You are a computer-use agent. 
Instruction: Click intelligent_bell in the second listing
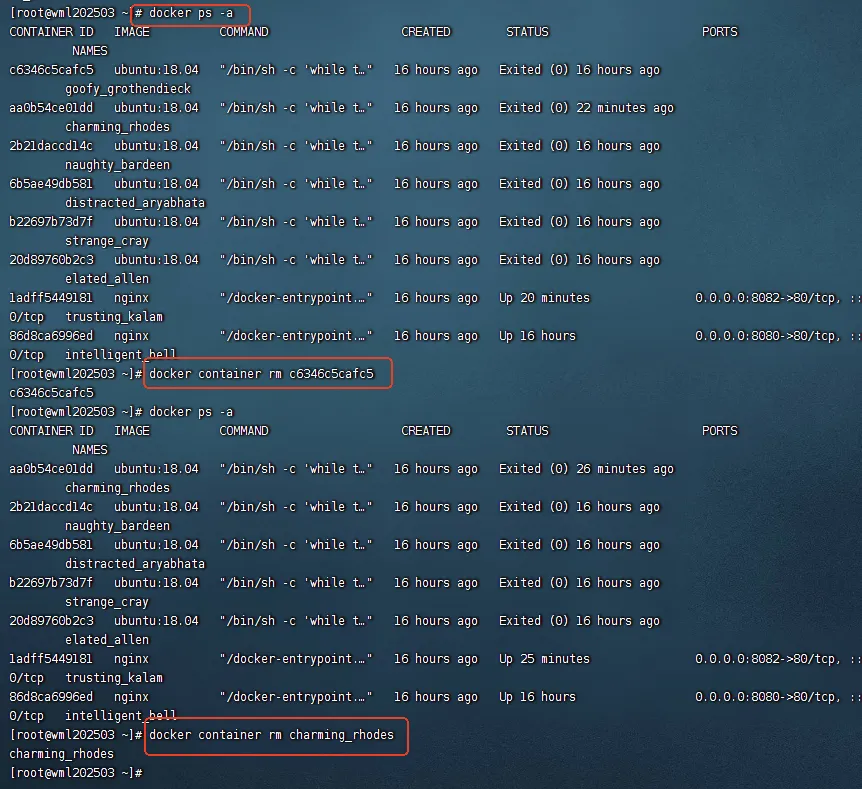click(x=120, y=716)
